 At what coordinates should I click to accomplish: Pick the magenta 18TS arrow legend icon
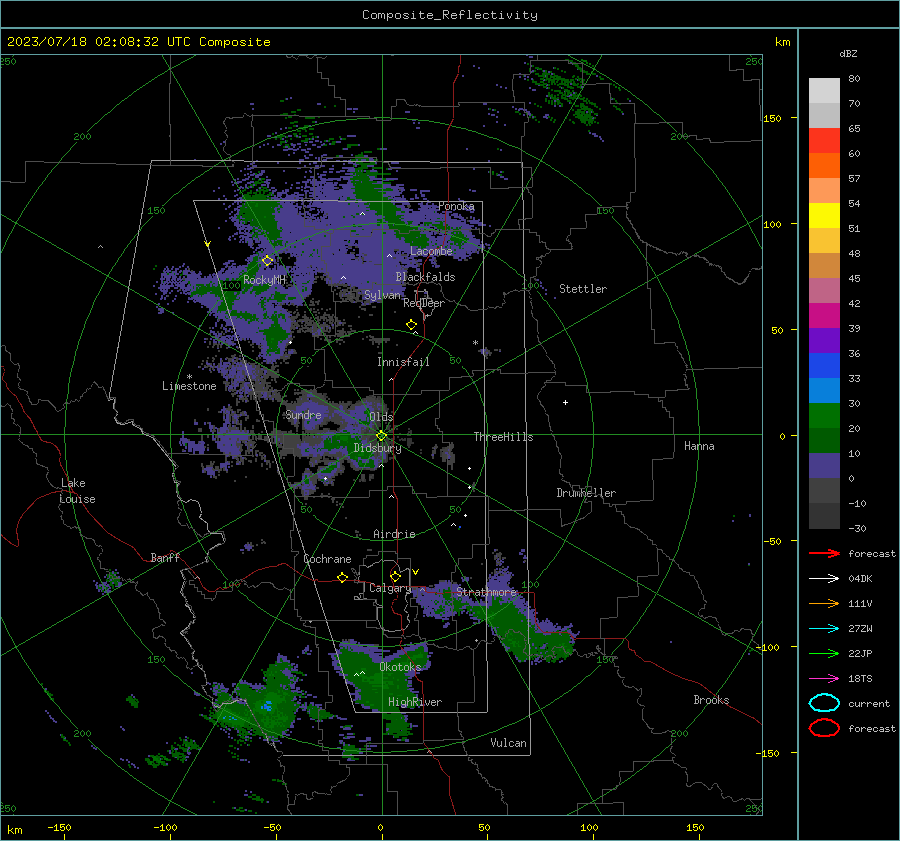[824, 679]
